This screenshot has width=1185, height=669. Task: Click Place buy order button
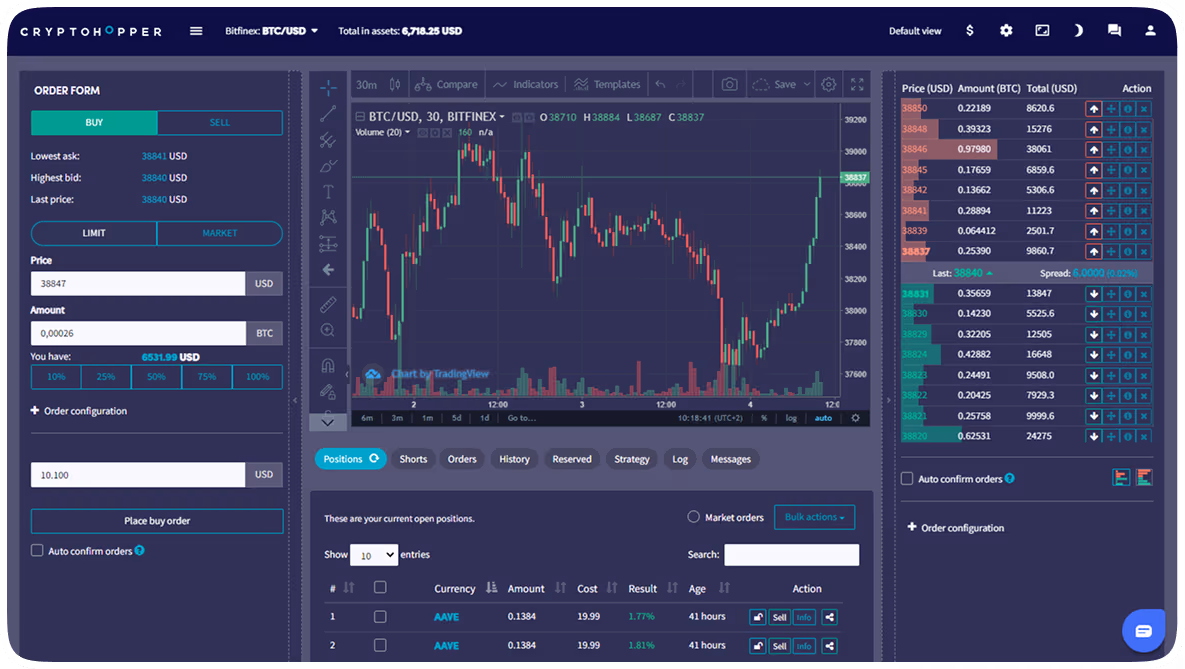pos(157,521)
